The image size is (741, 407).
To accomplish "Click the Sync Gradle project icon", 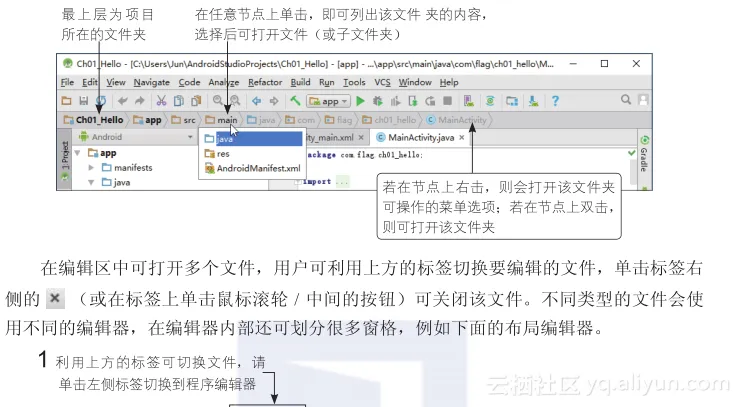I will click(x=490, y=101).
